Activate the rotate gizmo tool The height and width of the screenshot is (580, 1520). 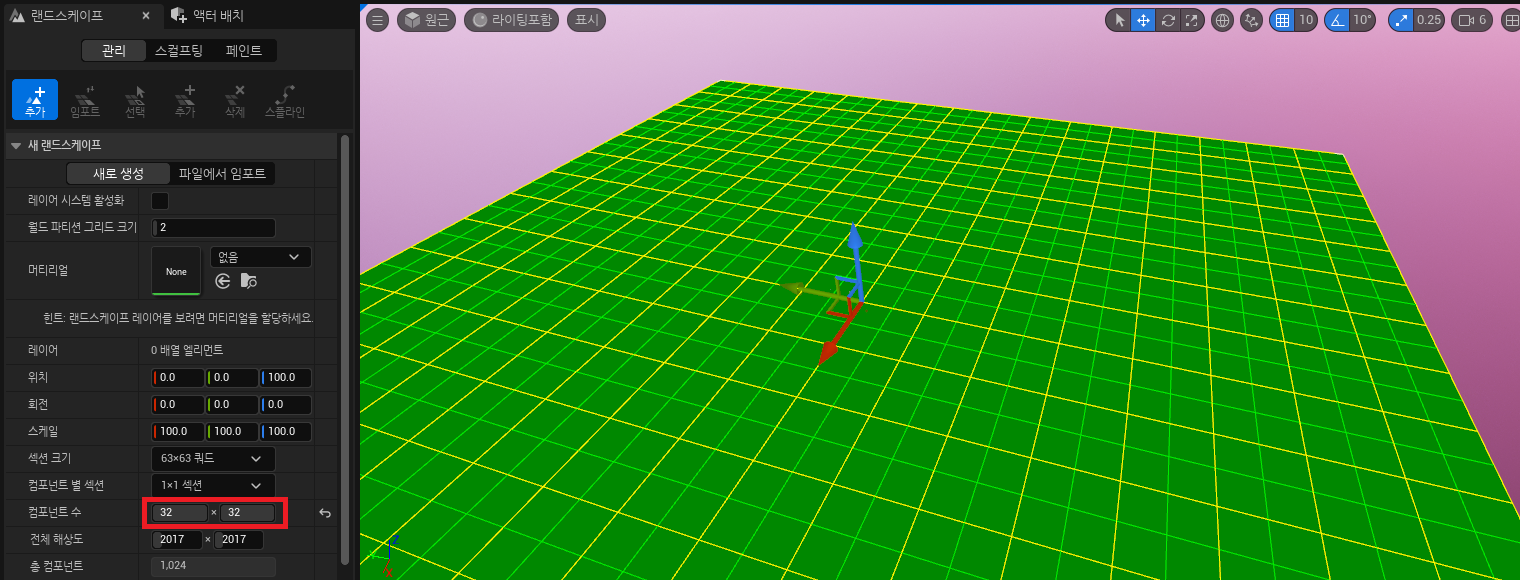pos(1167,20)
